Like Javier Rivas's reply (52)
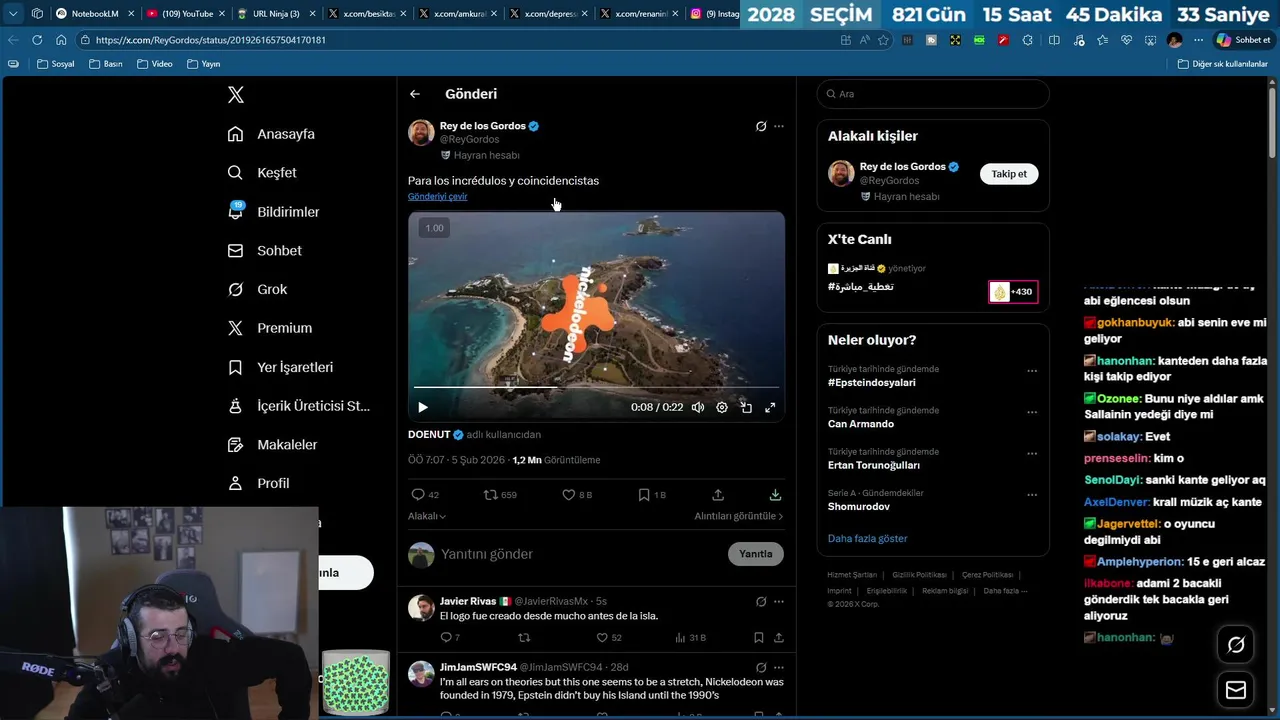Image resolution: width=1280 pixels, height=720 pixels. click(x=609, y=638)
